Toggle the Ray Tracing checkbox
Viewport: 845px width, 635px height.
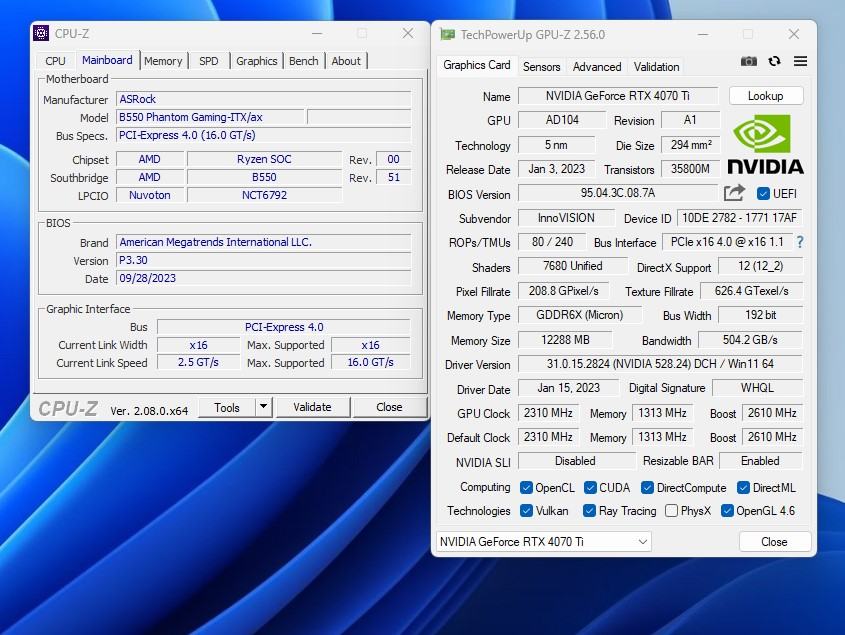pos(589,510)
